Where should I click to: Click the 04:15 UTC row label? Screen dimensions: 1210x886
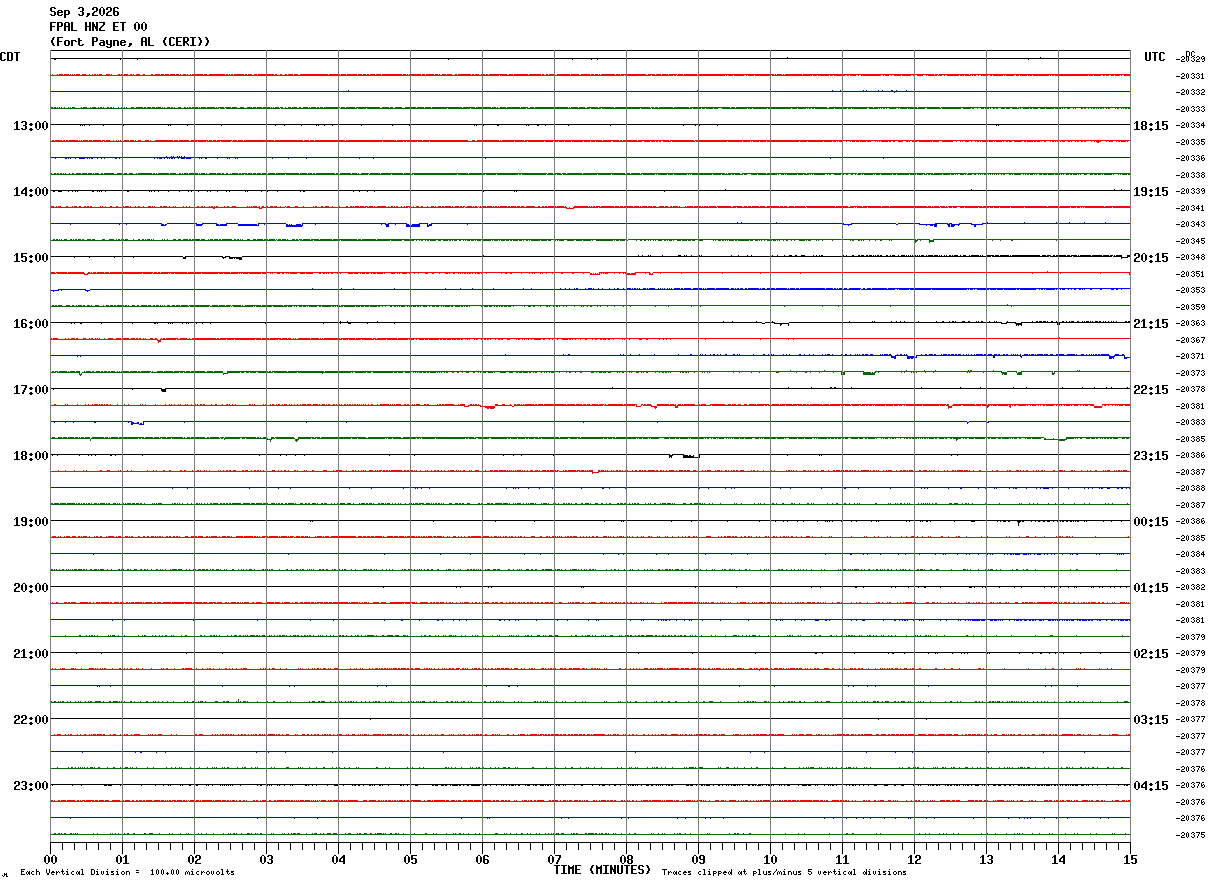click(x=1150, y=786)
